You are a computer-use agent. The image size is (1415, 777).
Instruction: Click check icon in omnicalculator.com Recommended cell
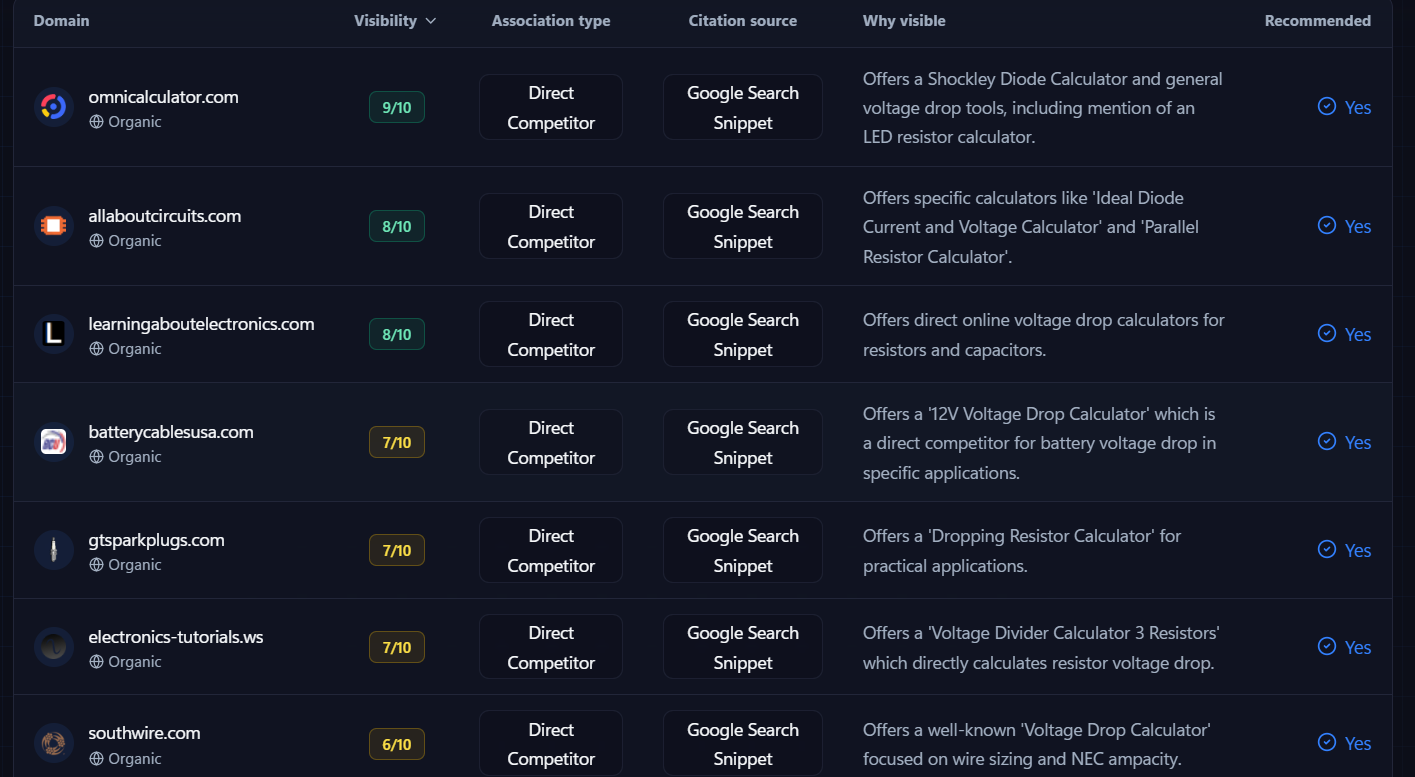pyautogui.click(x=1327, y=106)
